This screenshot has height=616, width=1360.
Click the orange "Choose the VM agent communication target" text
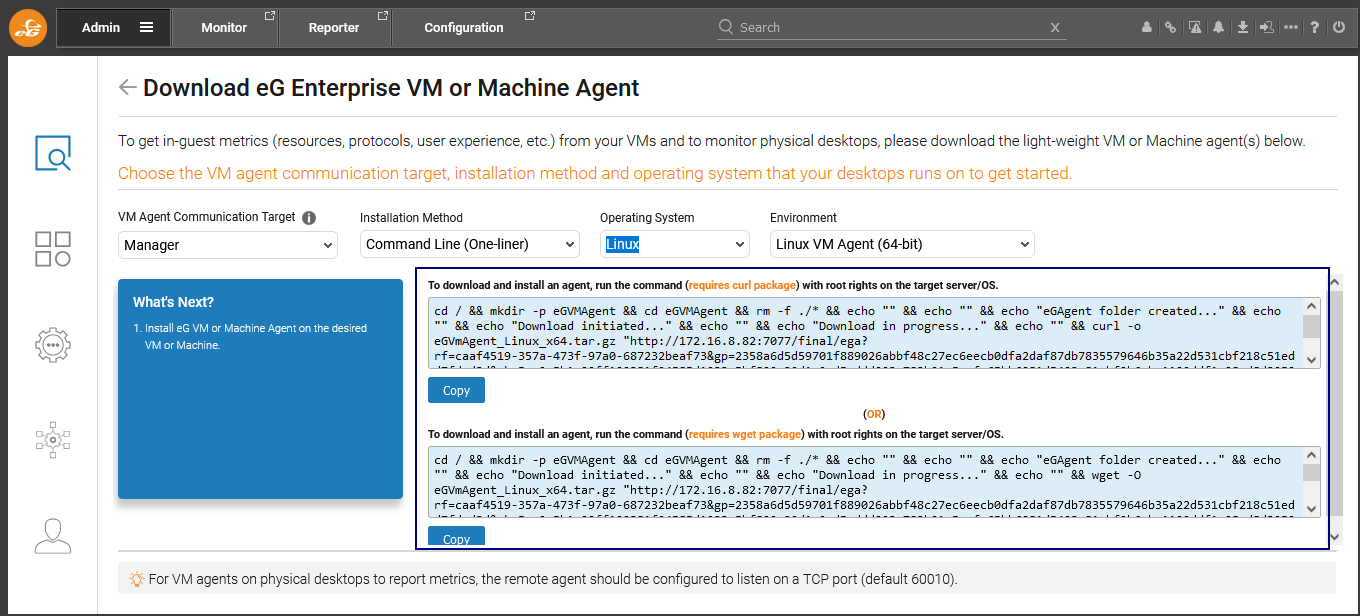595,173
